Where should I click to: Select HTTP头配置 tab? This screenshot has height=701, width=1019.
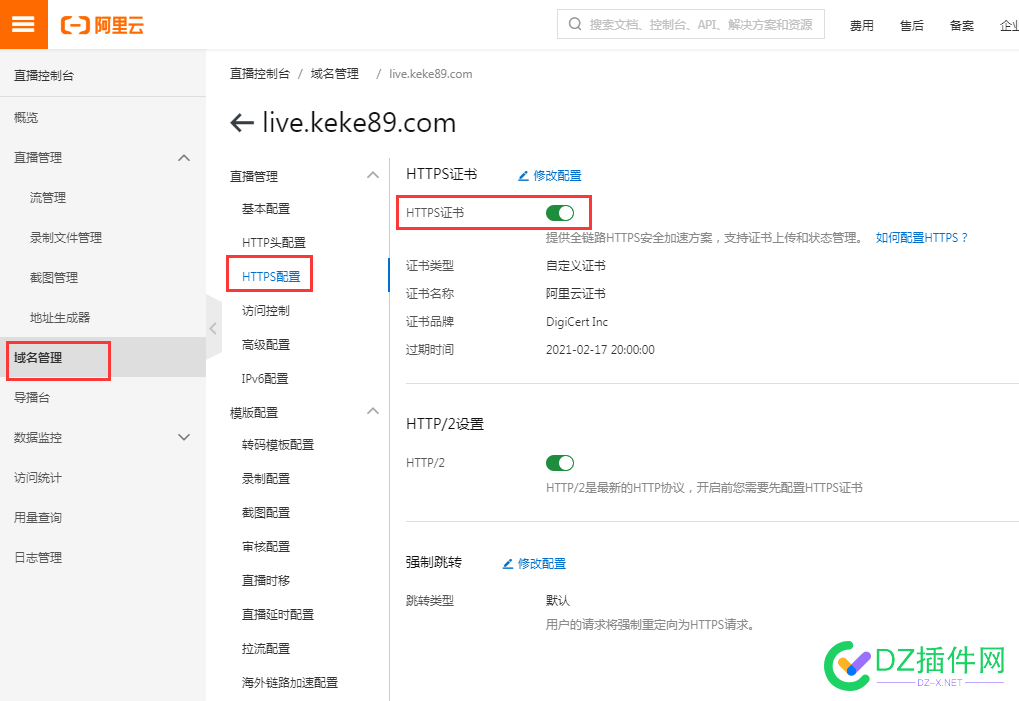pyautogui.click(x=274, y=242)
